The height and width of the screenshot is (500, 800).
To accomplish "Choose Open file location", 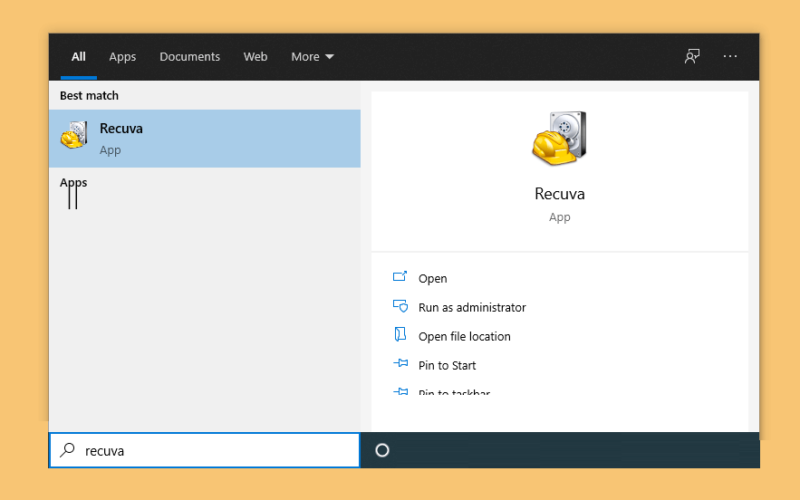I will 464,337.
